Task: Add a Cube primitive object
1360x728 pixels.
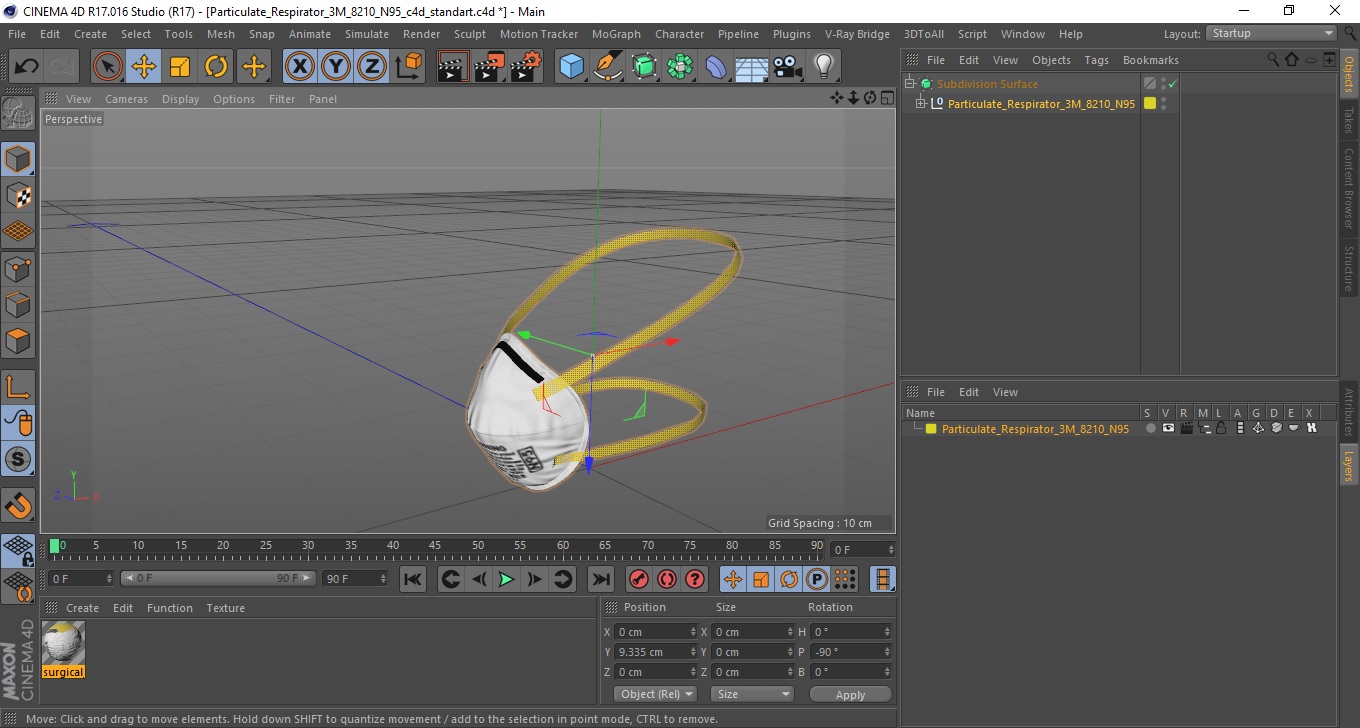Action: 571,67
